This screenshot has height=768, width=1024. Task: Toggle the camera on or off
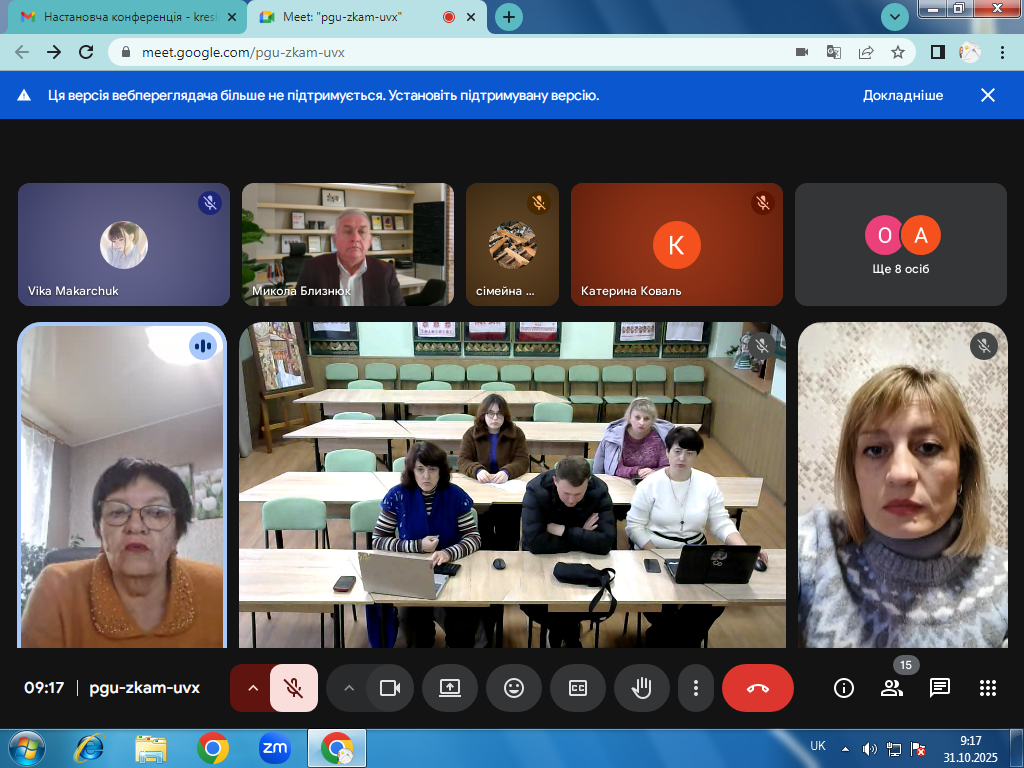[x=389, y=688]
